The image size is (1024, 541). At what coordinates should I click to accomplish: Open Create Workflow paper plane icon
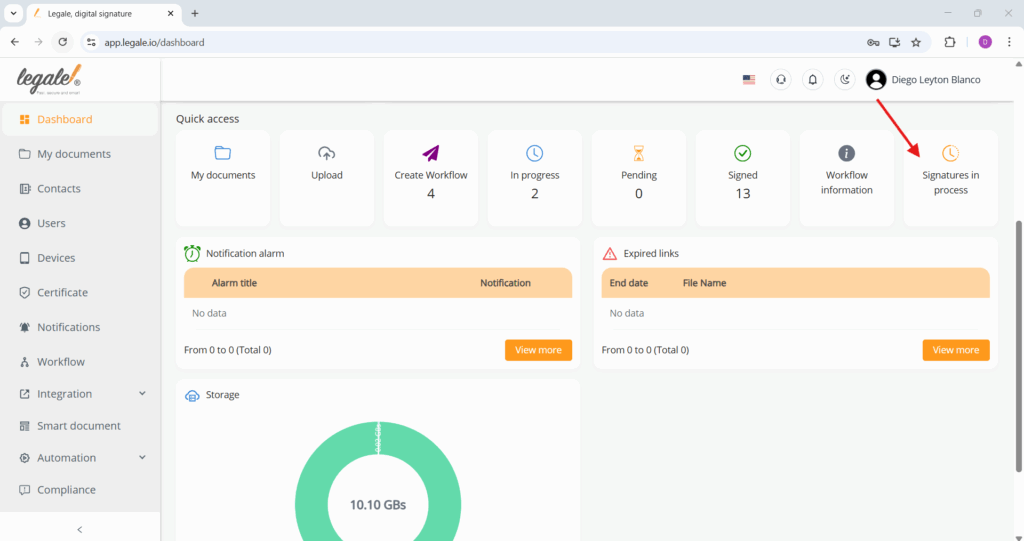pos(430,154)
